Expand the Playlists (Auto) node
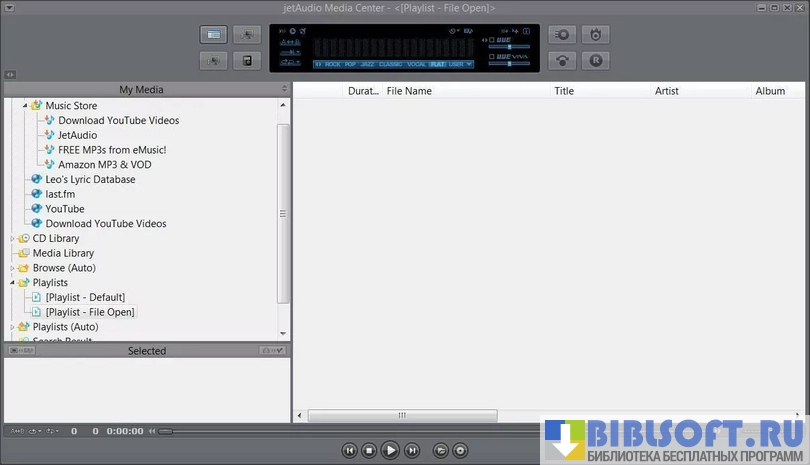810x465 pixels. (13, 327)
